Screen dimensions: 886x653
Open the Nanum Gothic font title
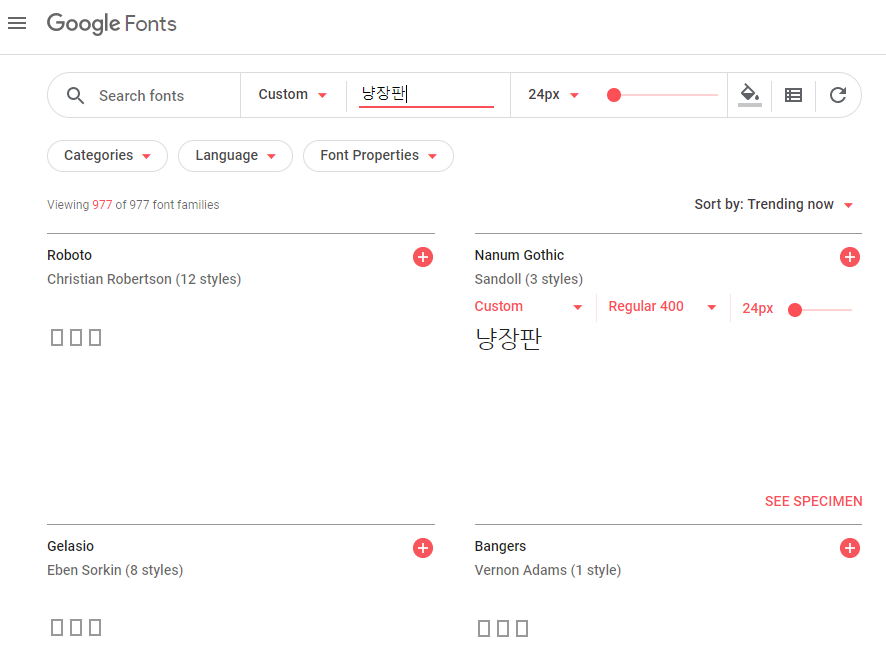(x=519, y=255)
